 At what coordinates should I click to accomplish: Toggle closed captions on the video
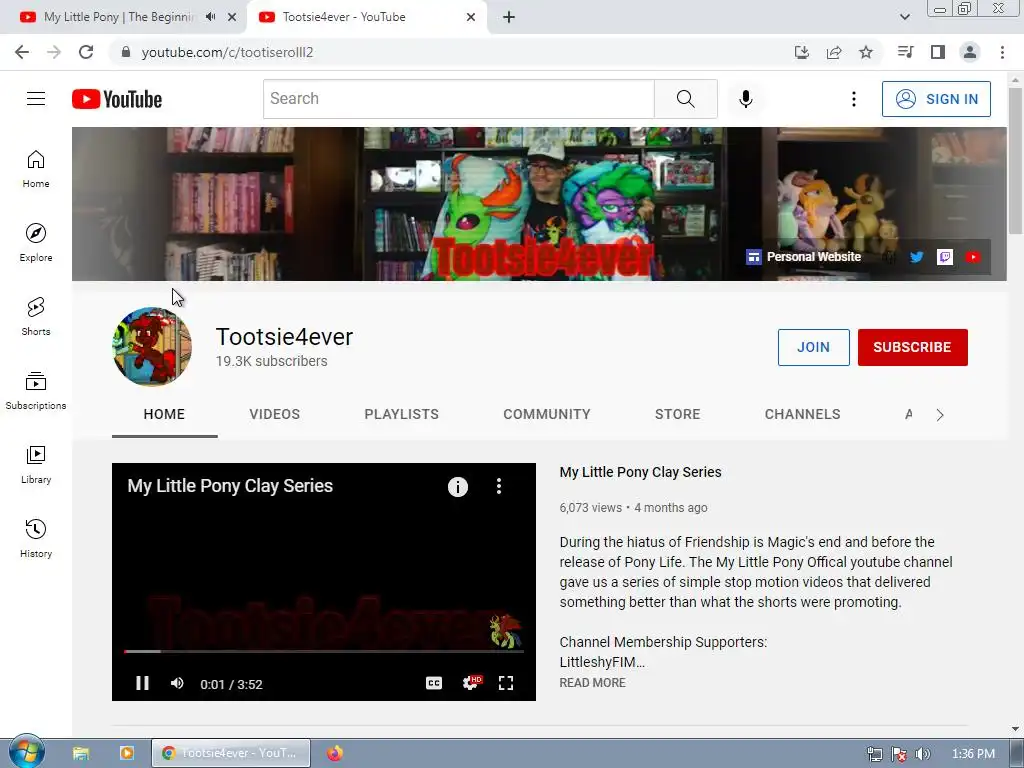pyautogui.click(x=434, y=683)
